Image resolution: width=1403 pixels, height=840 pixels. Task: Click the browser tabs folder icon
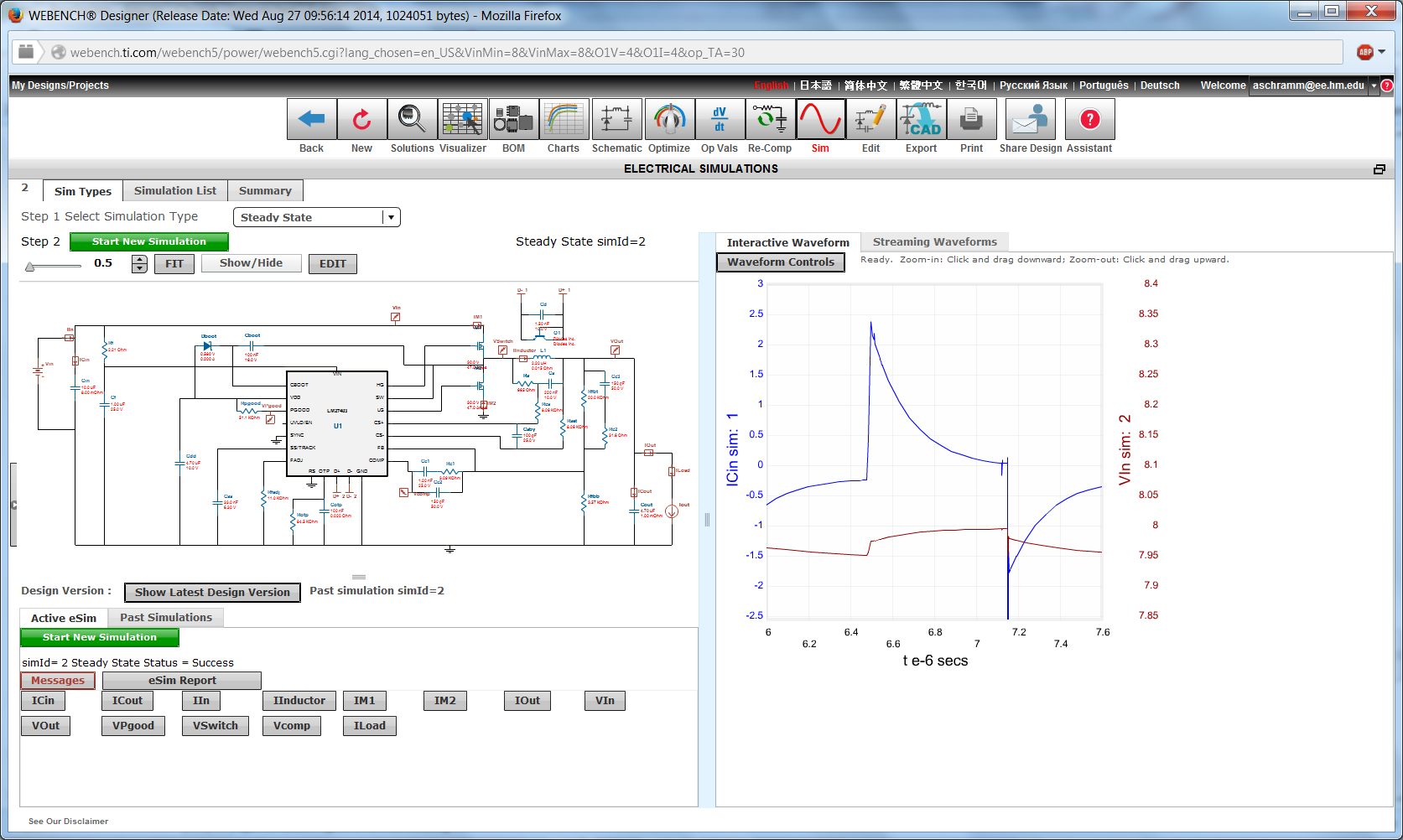click(x=26, y=51)
